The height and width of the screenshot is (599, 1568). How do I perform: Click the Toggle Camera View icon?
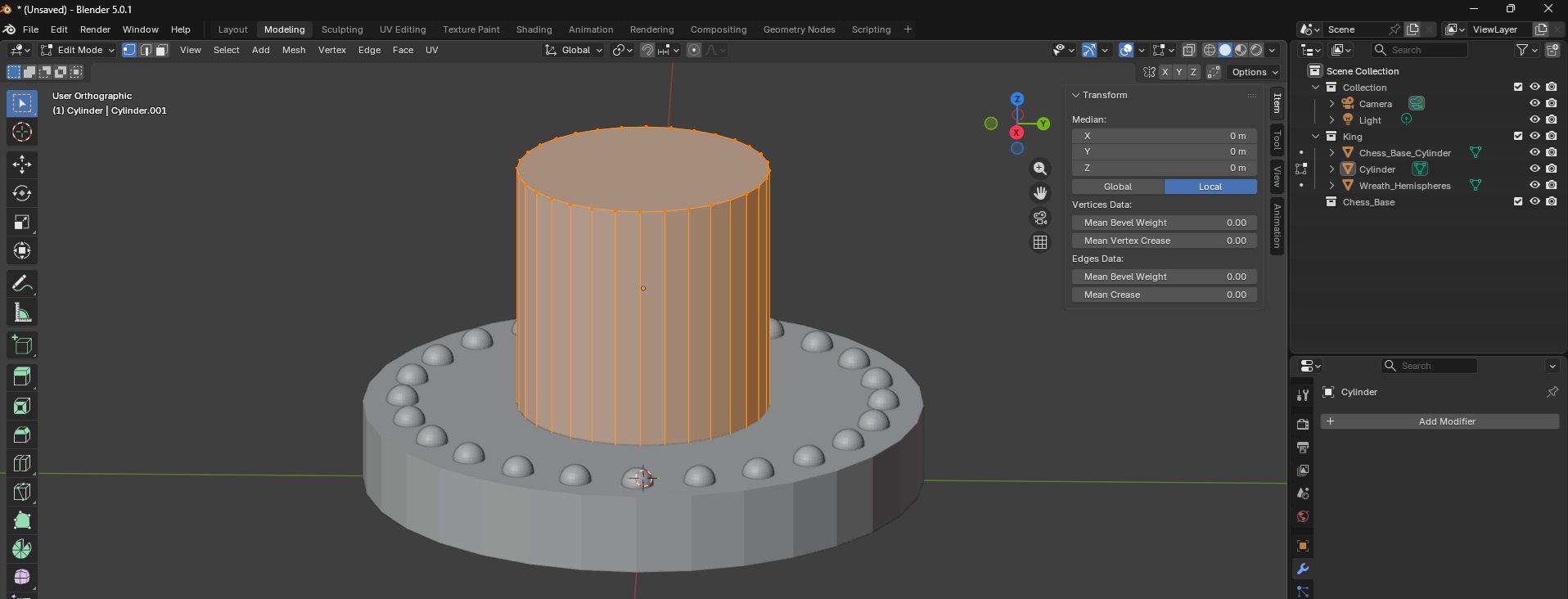point(1040,218)
